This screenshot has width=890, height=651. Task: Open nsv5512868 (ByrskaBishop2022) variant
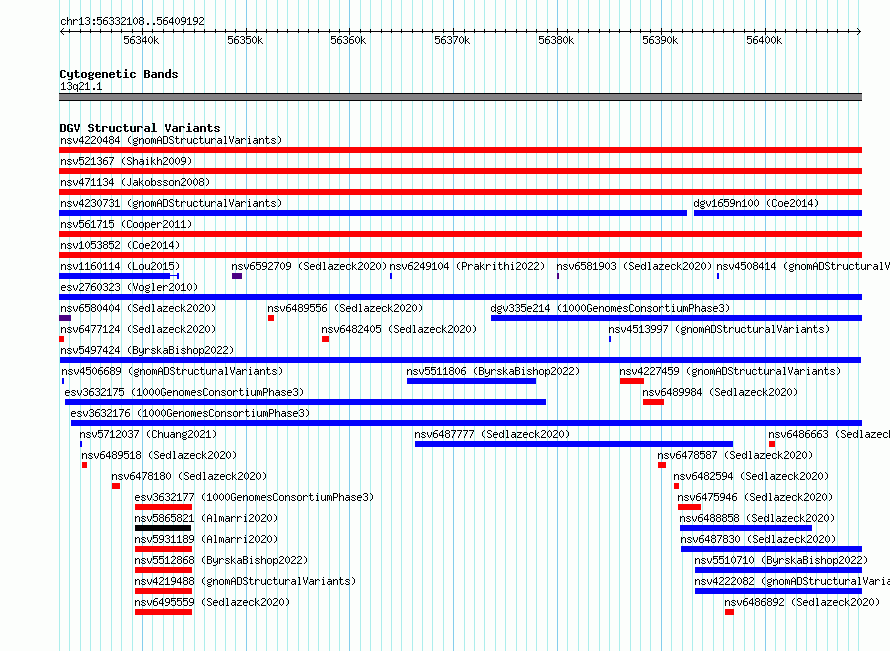[x=221, y=560]
